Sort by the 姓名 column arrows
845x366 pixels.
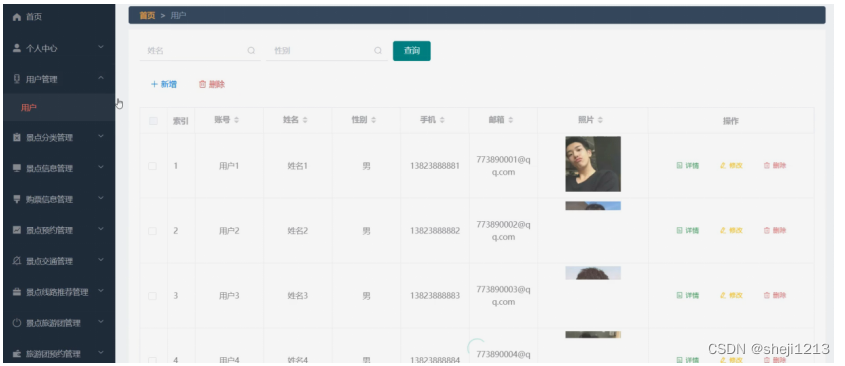pyautogui.click(x=305, y=120)
